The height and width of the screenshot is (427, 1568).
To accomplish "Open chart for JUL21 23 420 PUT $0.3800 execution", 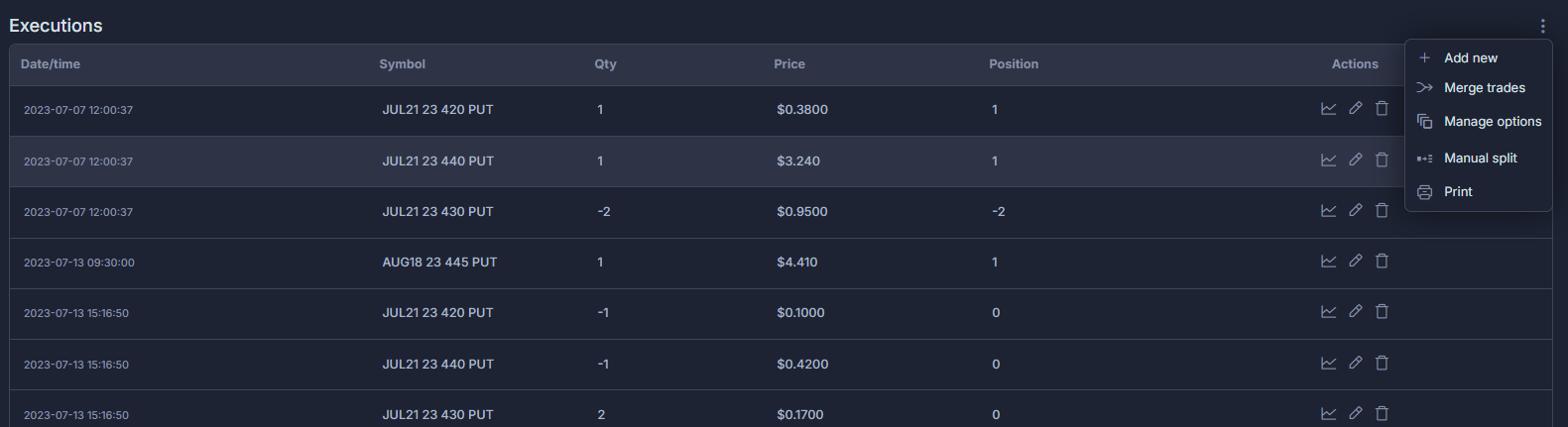I will (1328, 109).
